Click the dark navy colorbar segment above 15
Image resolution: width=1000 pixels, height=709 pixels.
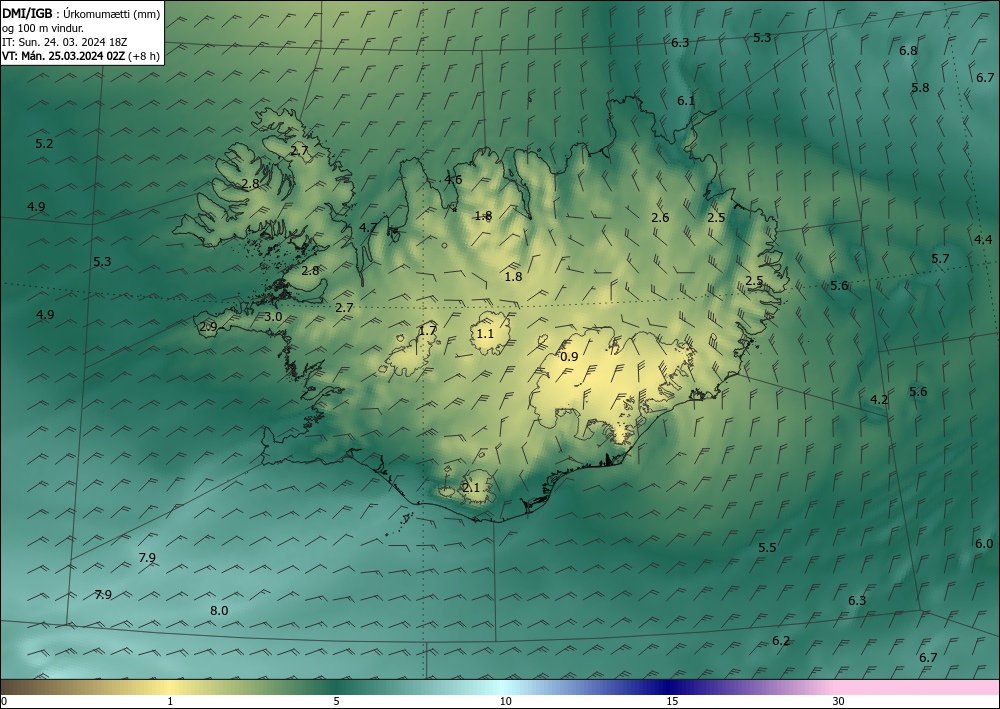(670, 687)
